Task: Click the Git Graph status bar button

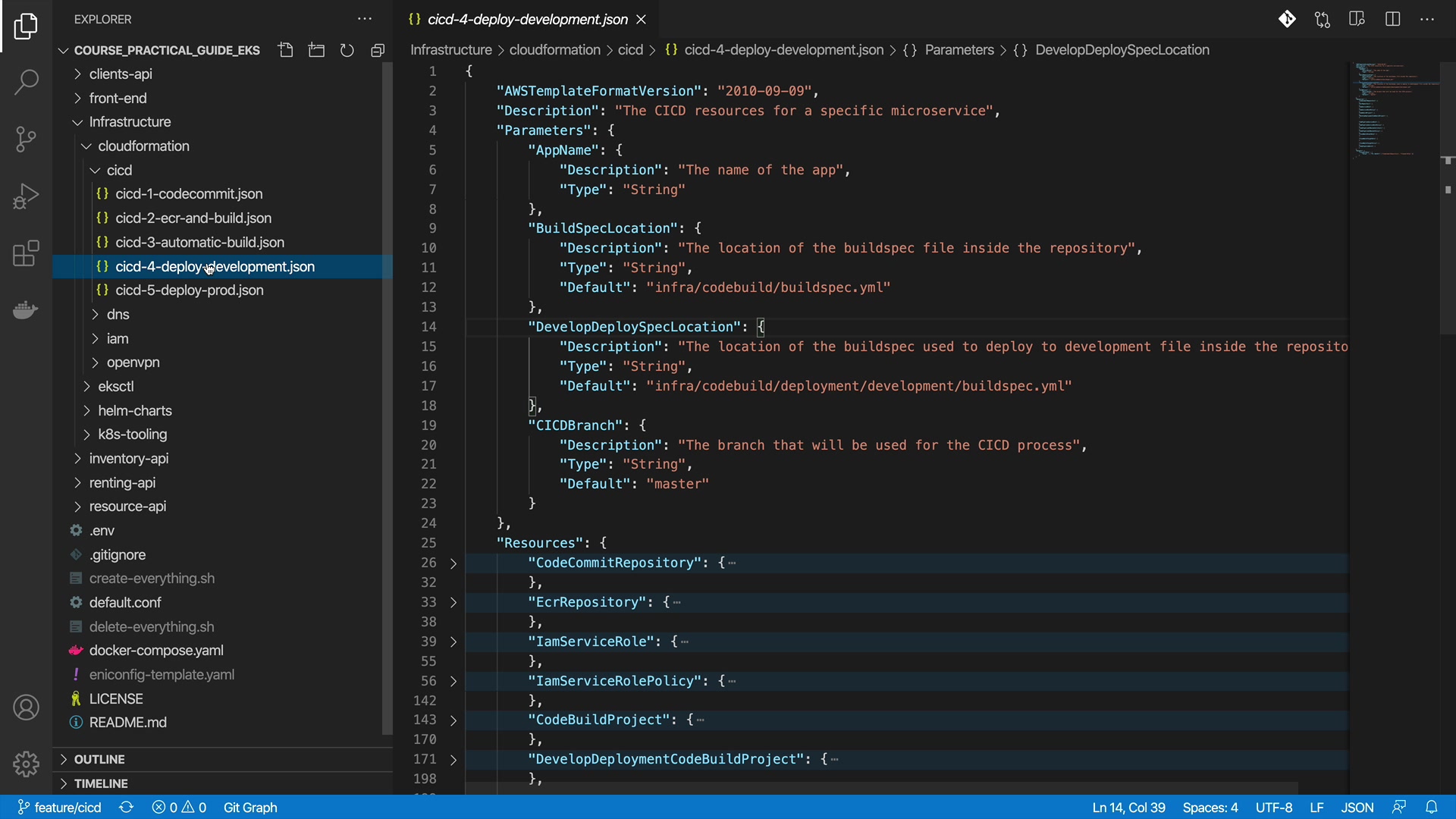Action: (250, 807)
